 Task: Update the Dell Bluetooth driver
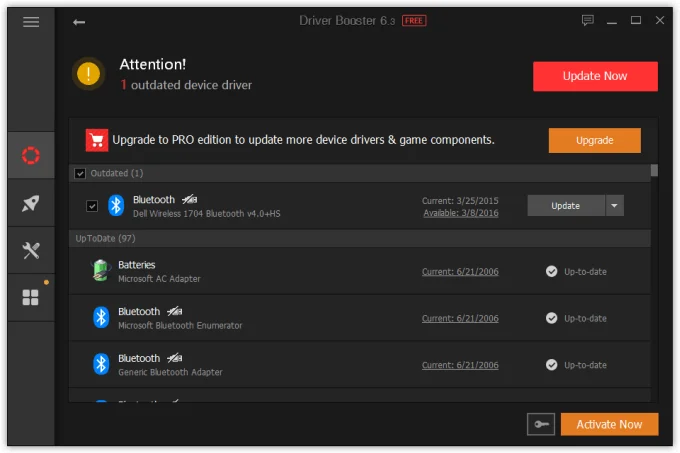[566, 206]
